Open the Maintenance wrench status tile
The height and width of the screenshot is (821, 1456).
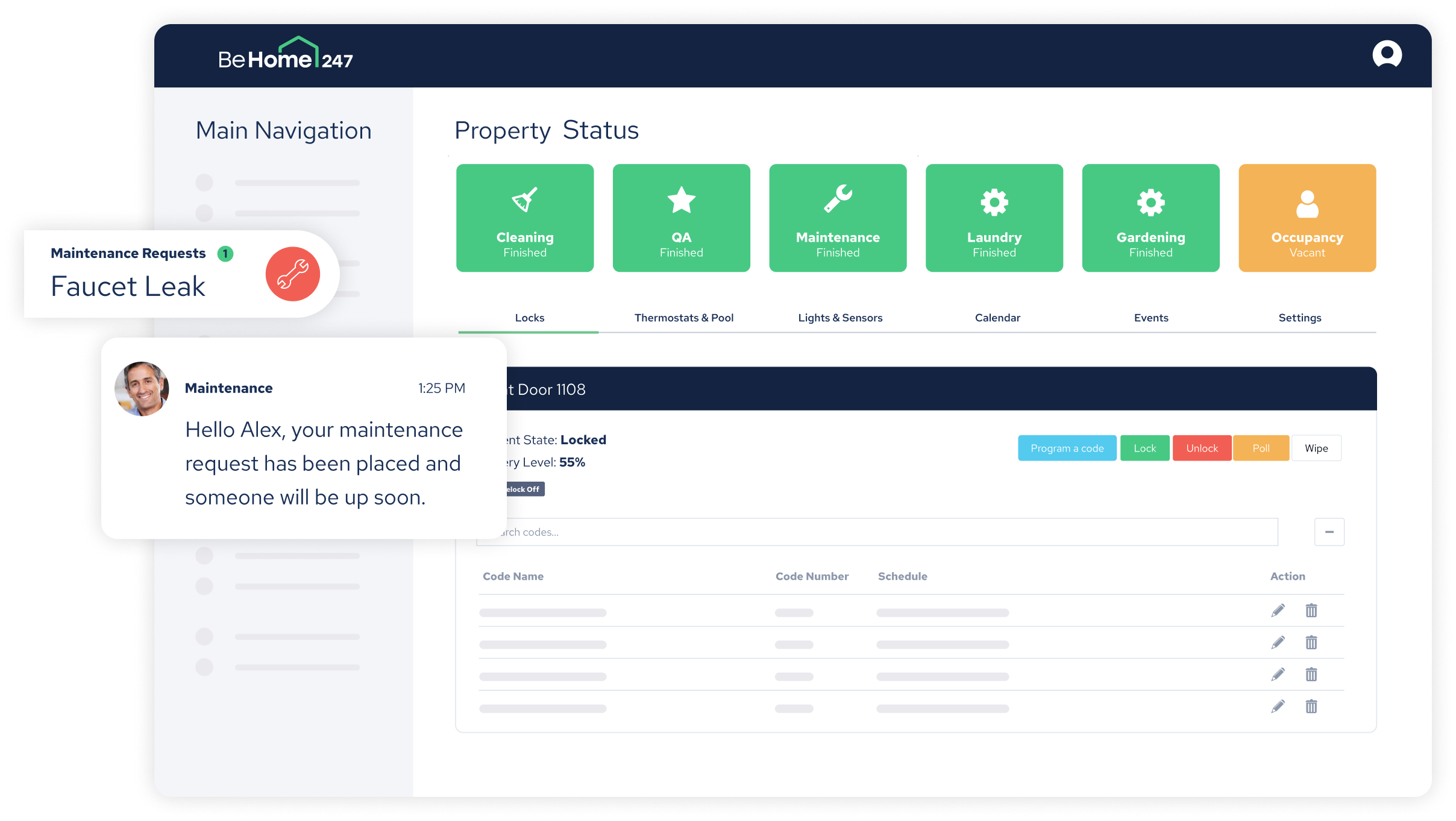[838, 218]
